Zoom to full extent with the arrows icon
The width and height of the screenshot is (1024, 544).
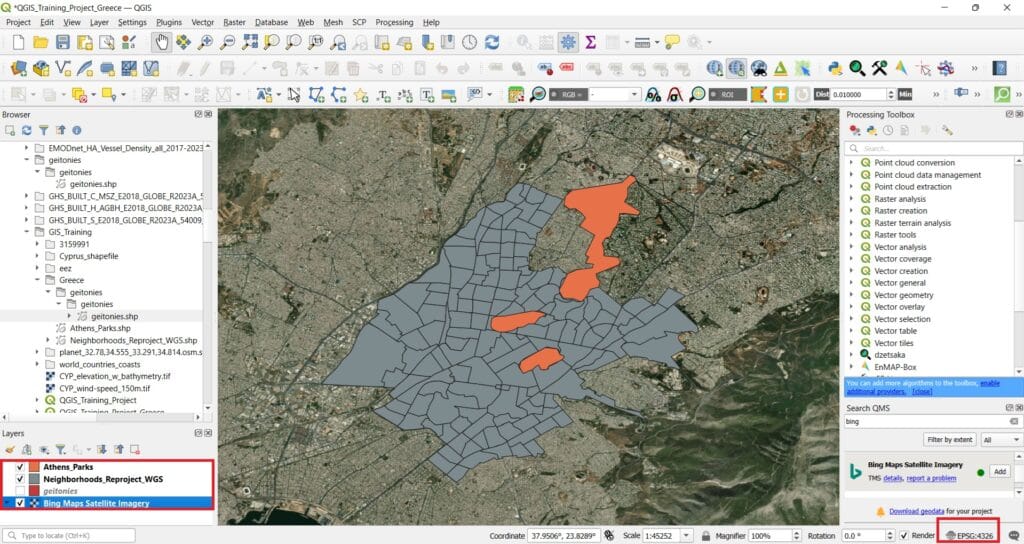point(249,42)
